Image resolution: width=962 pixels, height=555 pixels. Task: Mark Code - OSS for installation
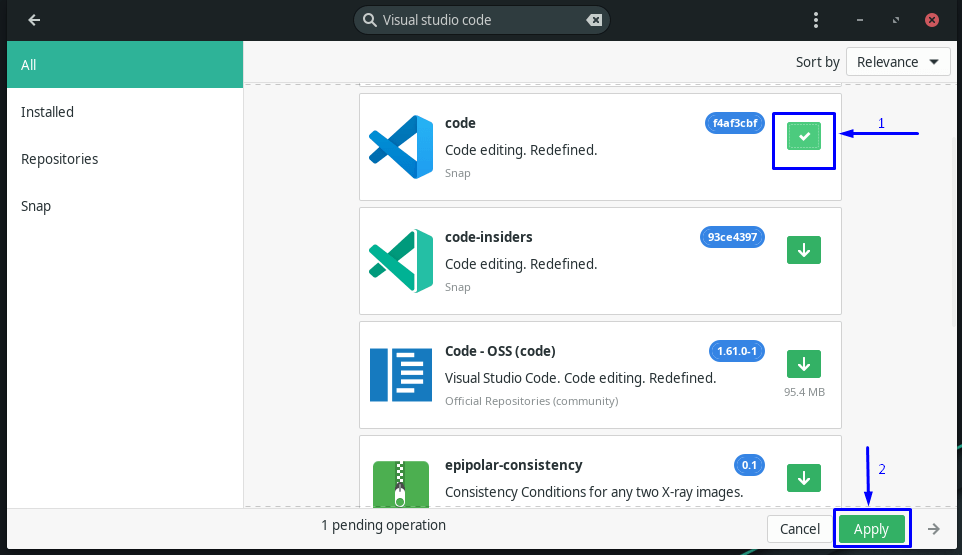[x=804, y=364]
